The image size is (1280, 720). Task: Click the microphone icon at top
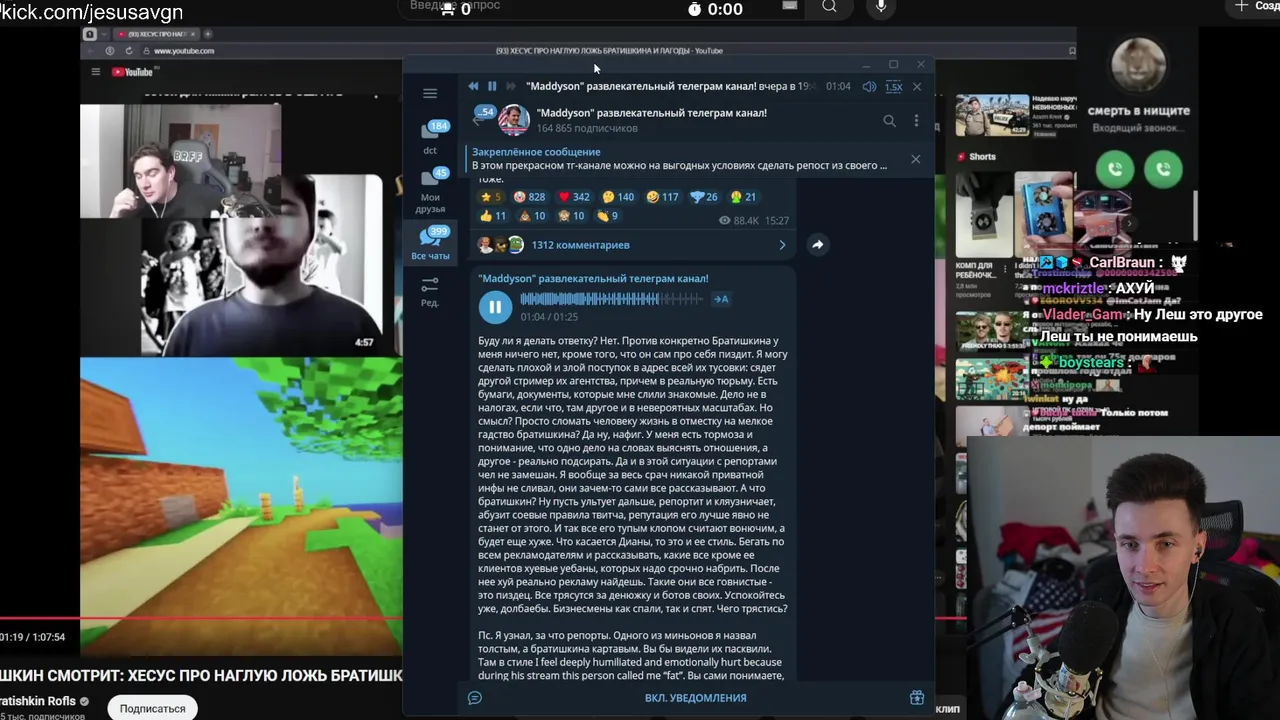click(x=880, y=7)
